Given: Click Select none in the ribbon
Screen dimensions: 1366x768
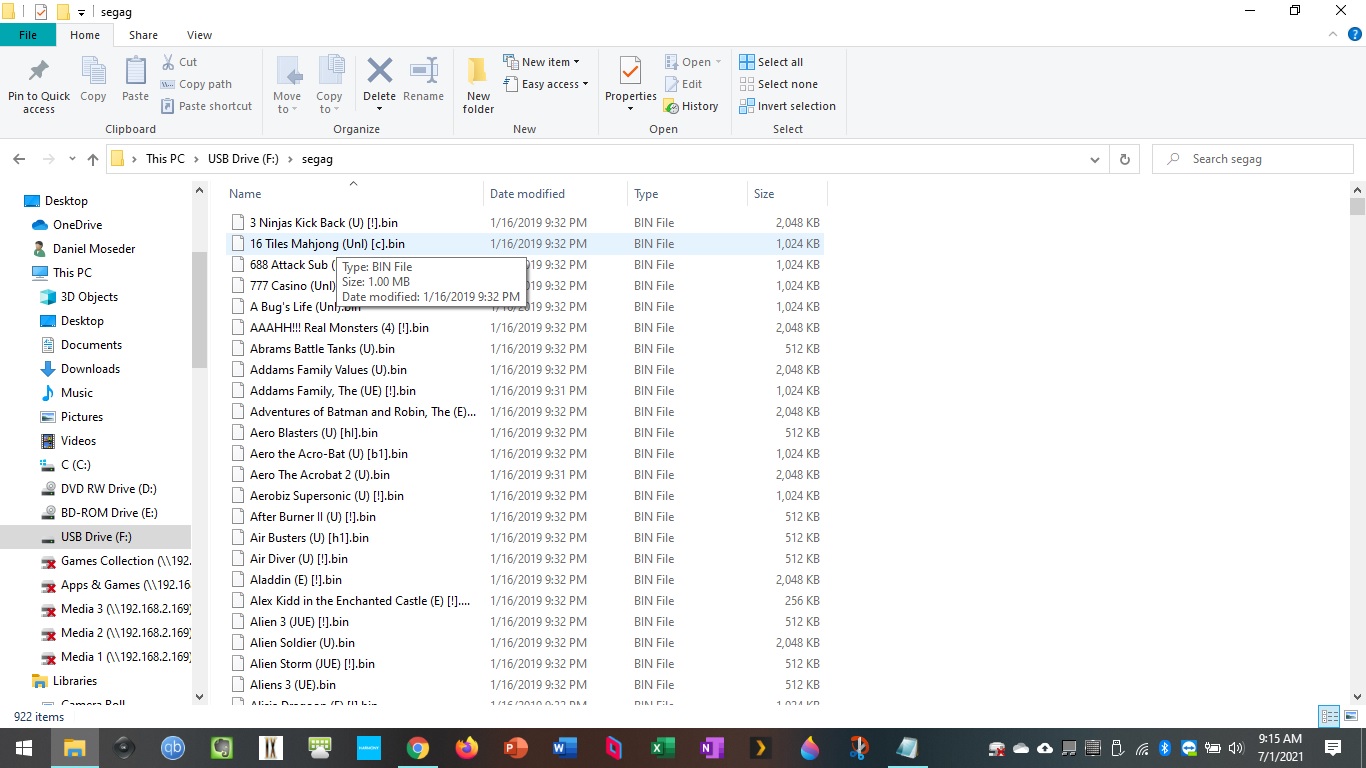Looking at the screenshot, I should click(x=778, y=84).
